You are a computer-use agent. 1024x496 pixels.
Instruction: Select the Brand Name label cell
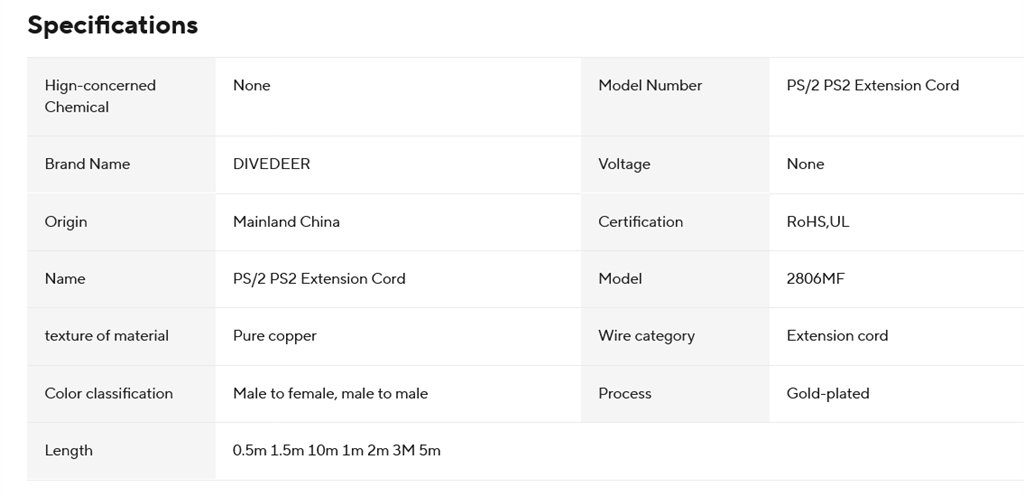point(87,164)
